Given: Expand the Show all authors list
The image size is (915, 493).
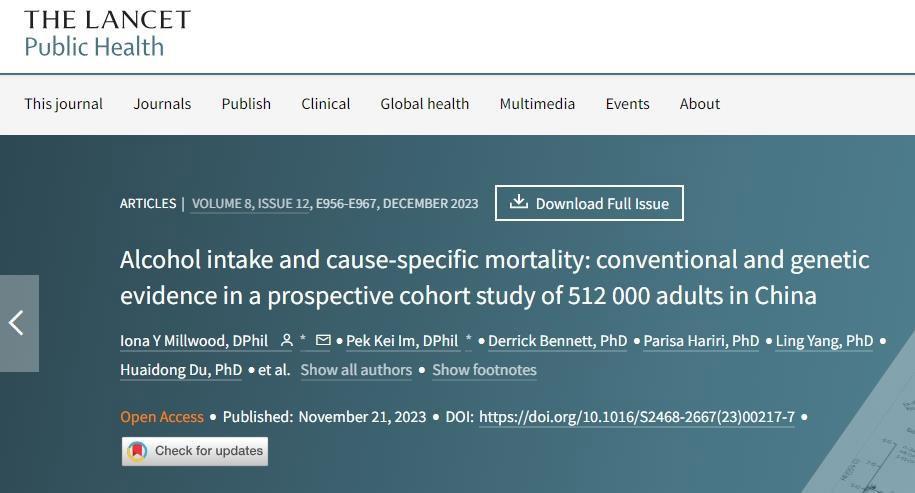Looking at the screenshot, I should 356,370.
